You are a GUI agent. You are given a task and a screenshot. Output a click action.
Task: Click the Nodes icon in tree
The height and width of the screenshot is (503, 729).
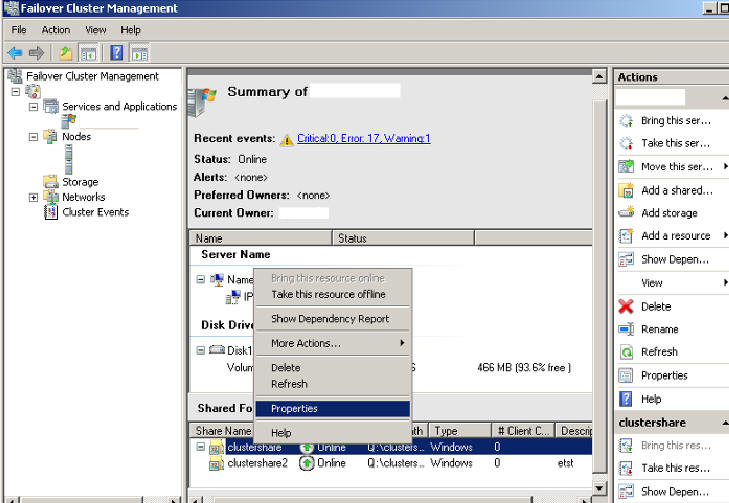tap(51, 137)
